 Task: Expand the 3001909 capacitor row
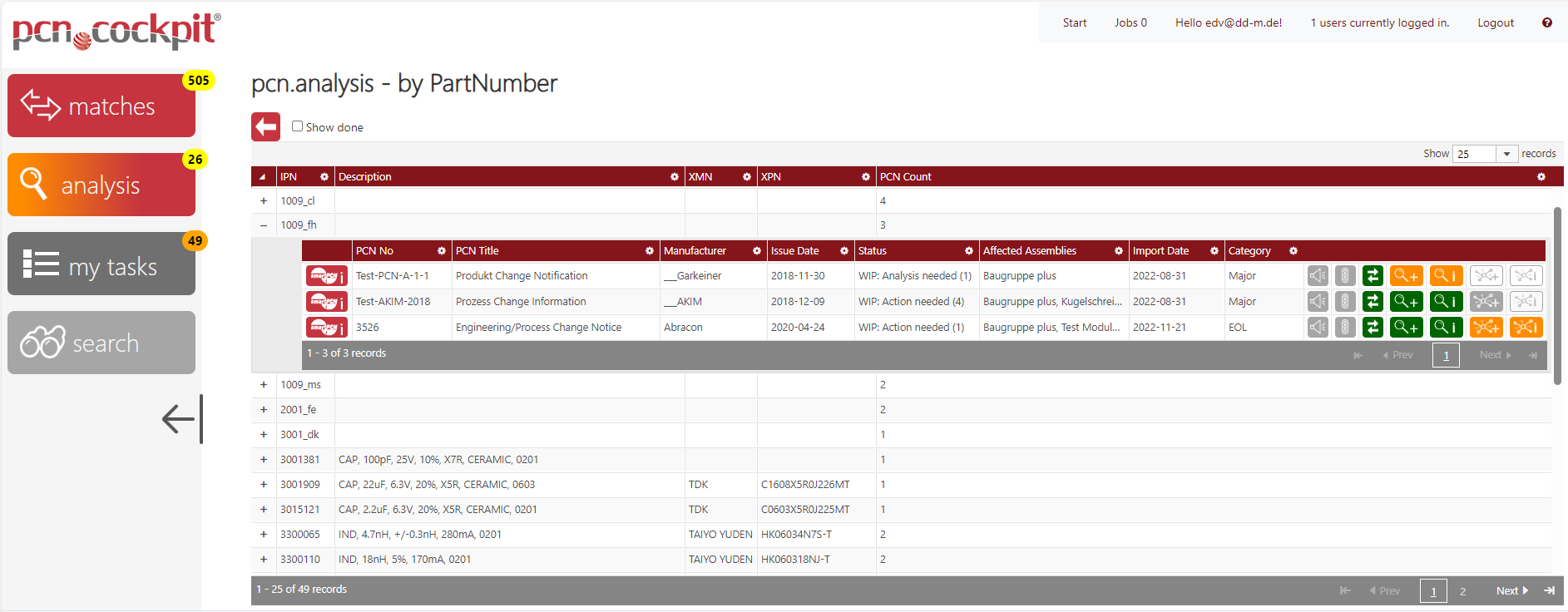point(264,485)
